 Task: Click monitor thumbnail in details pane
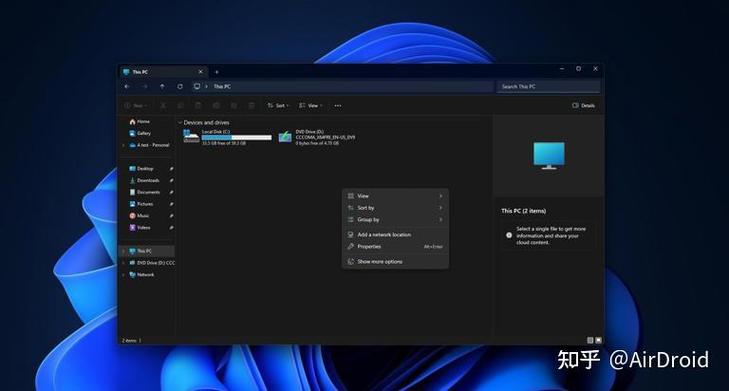tap(549, 156)
